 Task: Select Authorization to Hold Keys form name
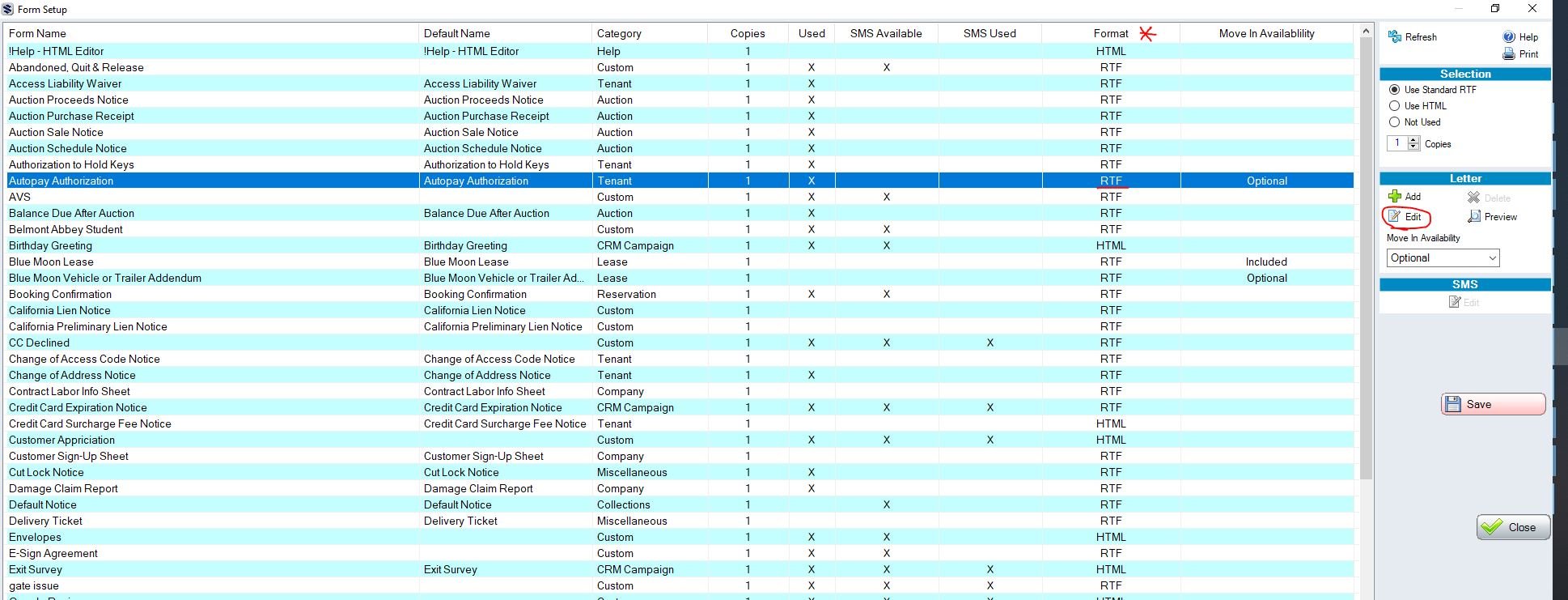(x=71, y=164)
